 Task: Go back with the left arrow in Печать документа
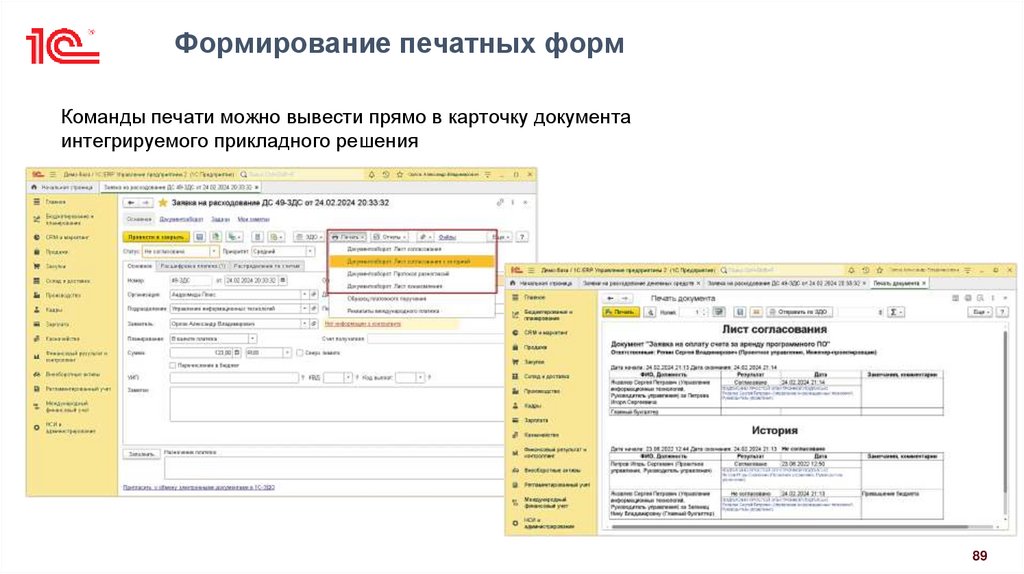pyautogui.click(x=610, y=298)
